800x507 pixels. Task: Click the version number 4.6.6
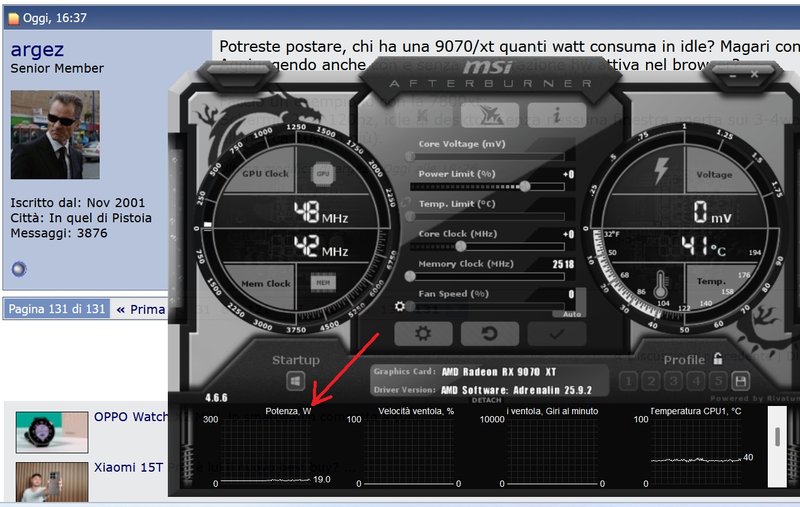216,397
